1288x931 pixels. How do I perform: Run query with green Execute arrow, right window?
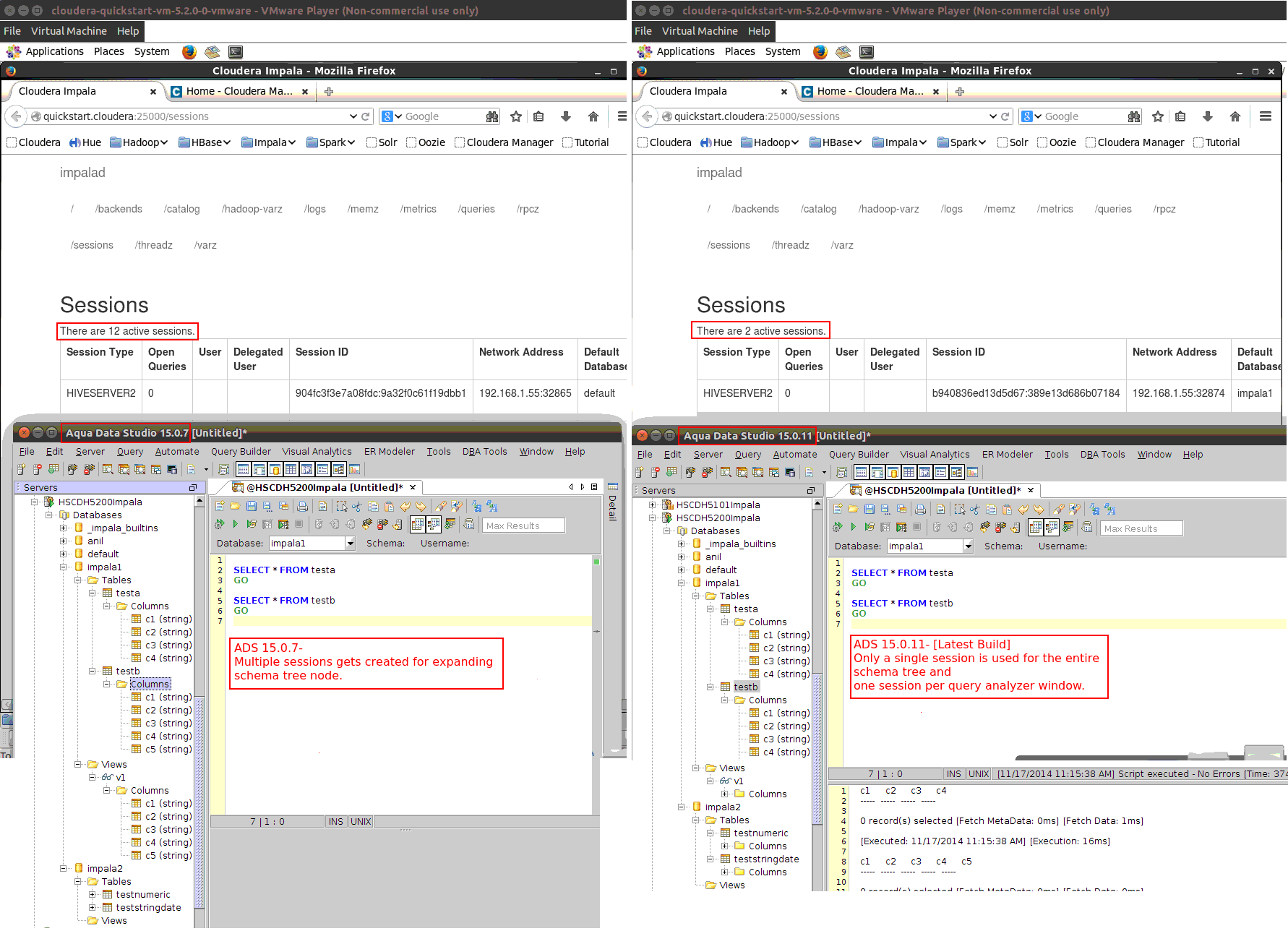pos(854,527)
